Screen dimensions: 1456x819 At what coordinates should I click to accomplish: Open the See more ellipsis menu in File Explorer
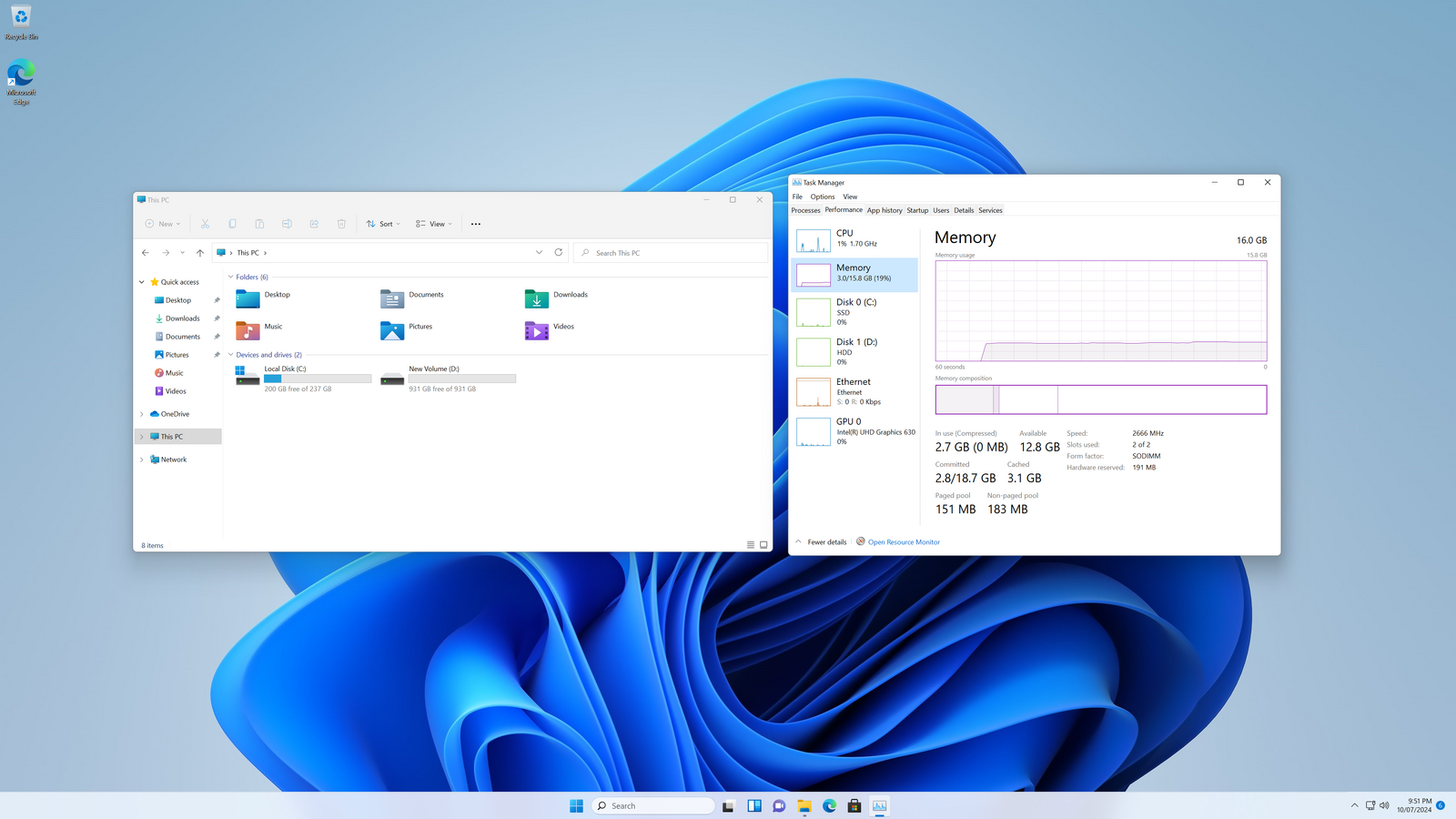476,224
